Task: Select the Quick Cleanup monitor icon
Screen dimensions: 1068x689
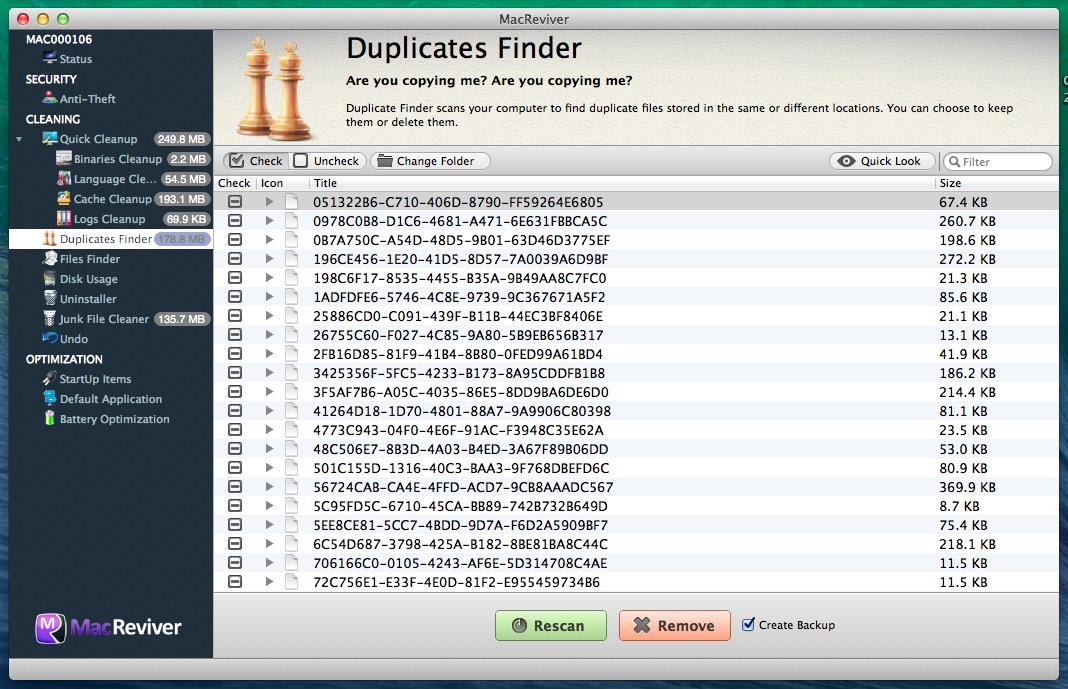Action: click(50, 138)
